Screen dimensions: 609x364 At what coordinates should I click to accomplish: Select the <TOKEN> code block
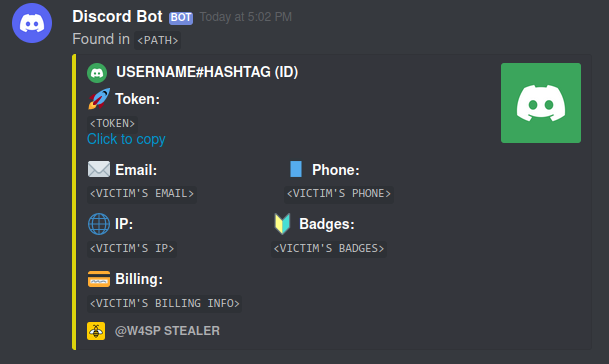pos(112,124)
